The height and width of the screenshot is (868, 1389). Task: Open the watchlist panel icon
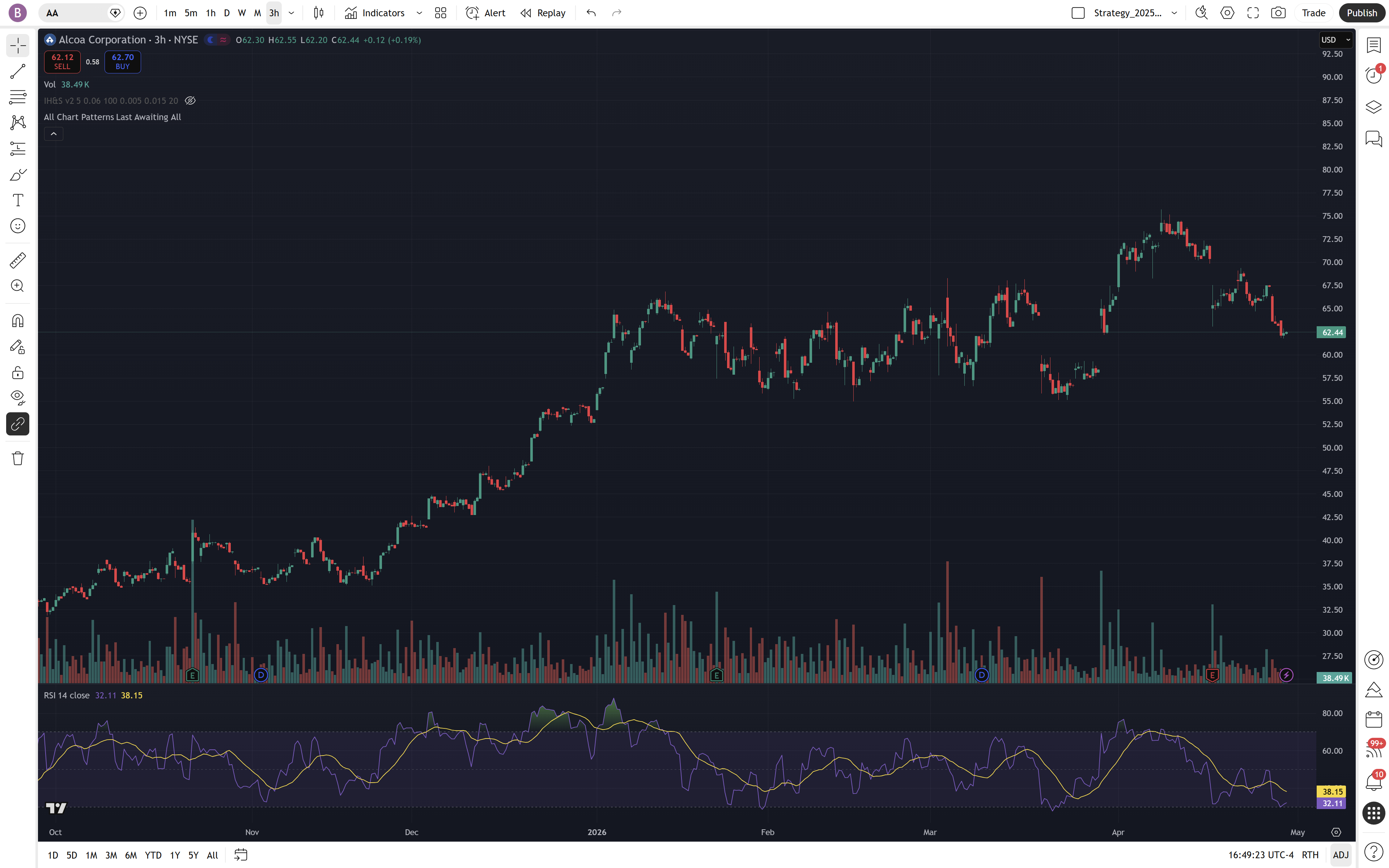1373,45
